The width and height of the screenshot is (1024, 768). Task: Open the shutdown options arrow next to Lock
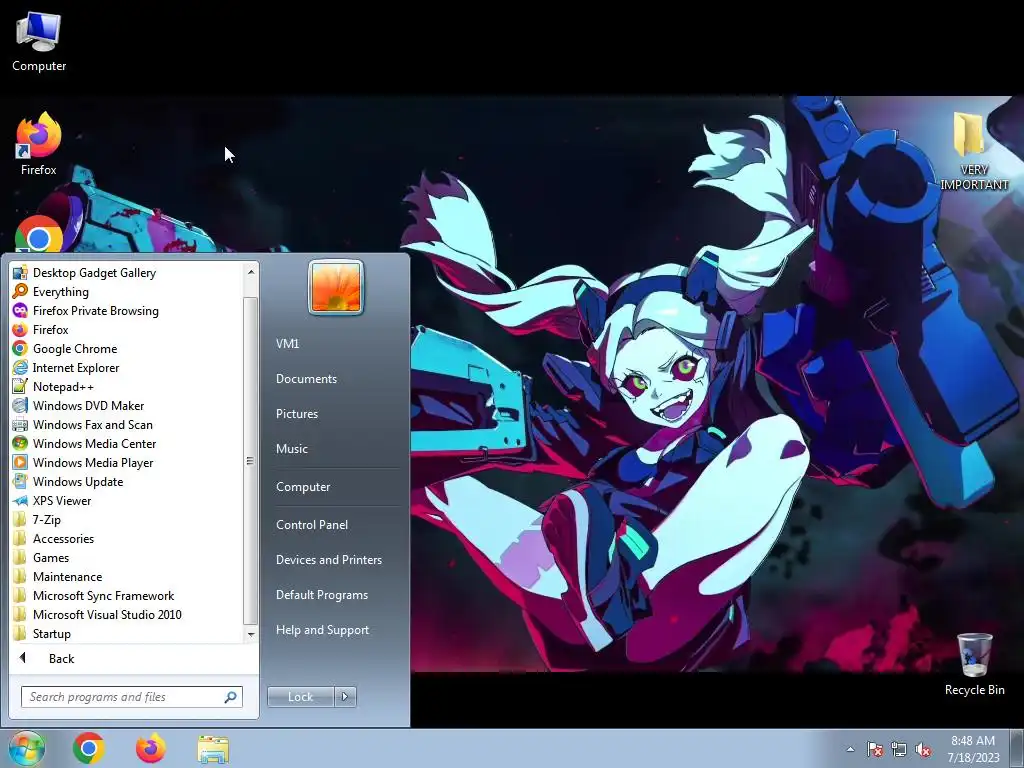[x=345, y=696]
